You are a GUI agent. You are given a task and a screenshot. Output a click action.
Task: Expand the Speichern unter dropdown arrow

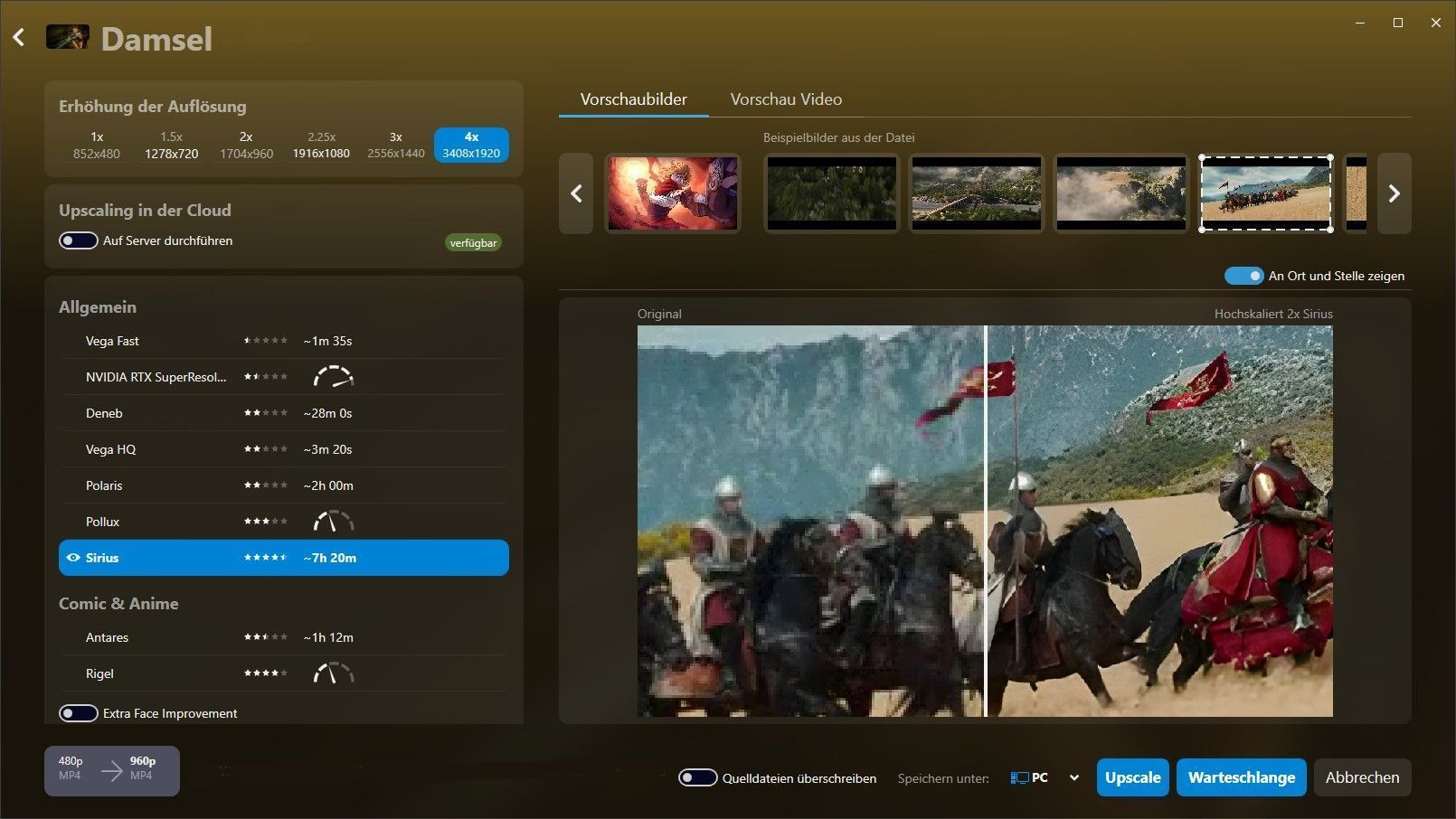tap(1073, 777)
